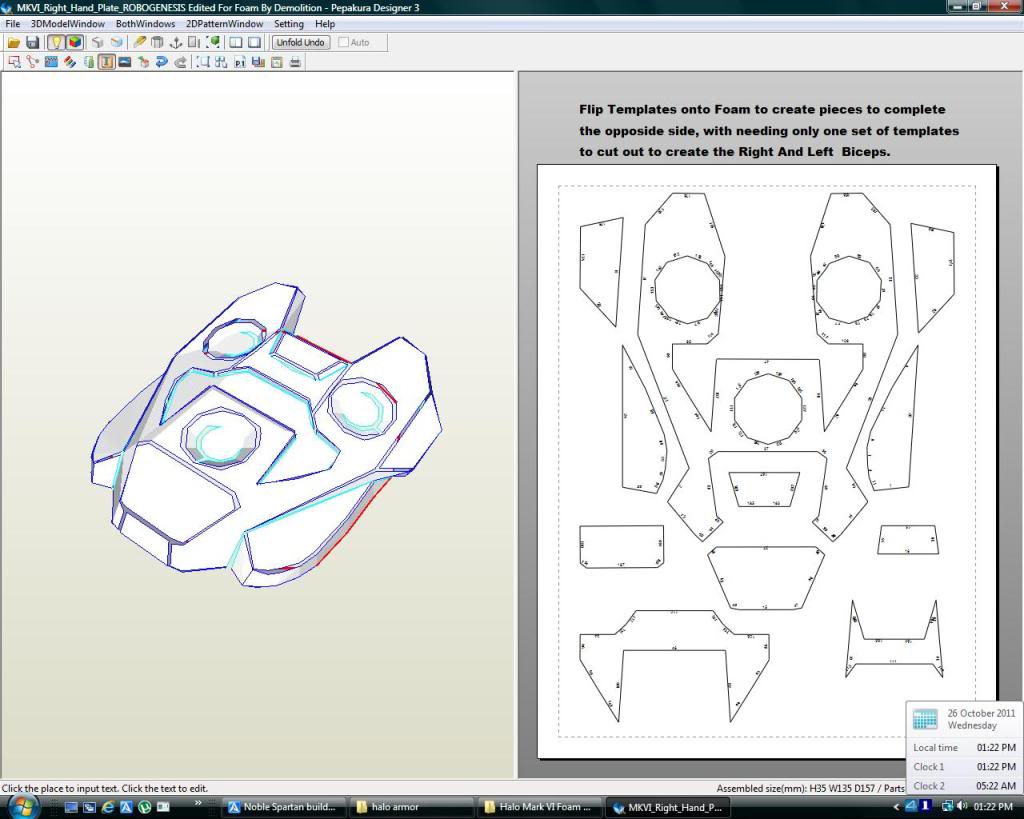Click the octagon hole in the center template piece

(767, 408)
